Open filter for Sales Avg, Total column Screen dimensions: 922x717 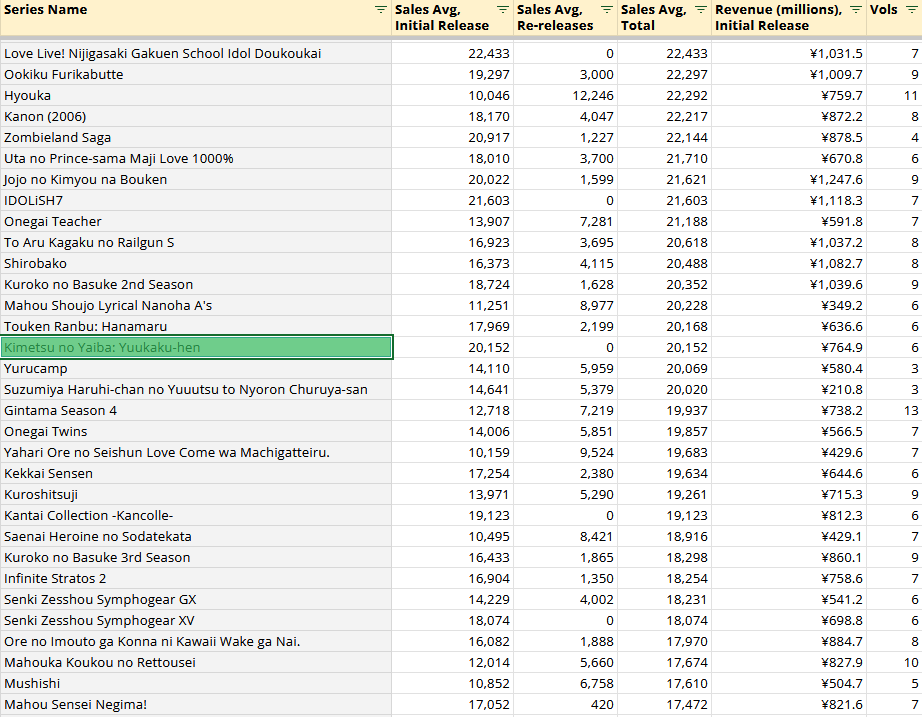[701, 9]
